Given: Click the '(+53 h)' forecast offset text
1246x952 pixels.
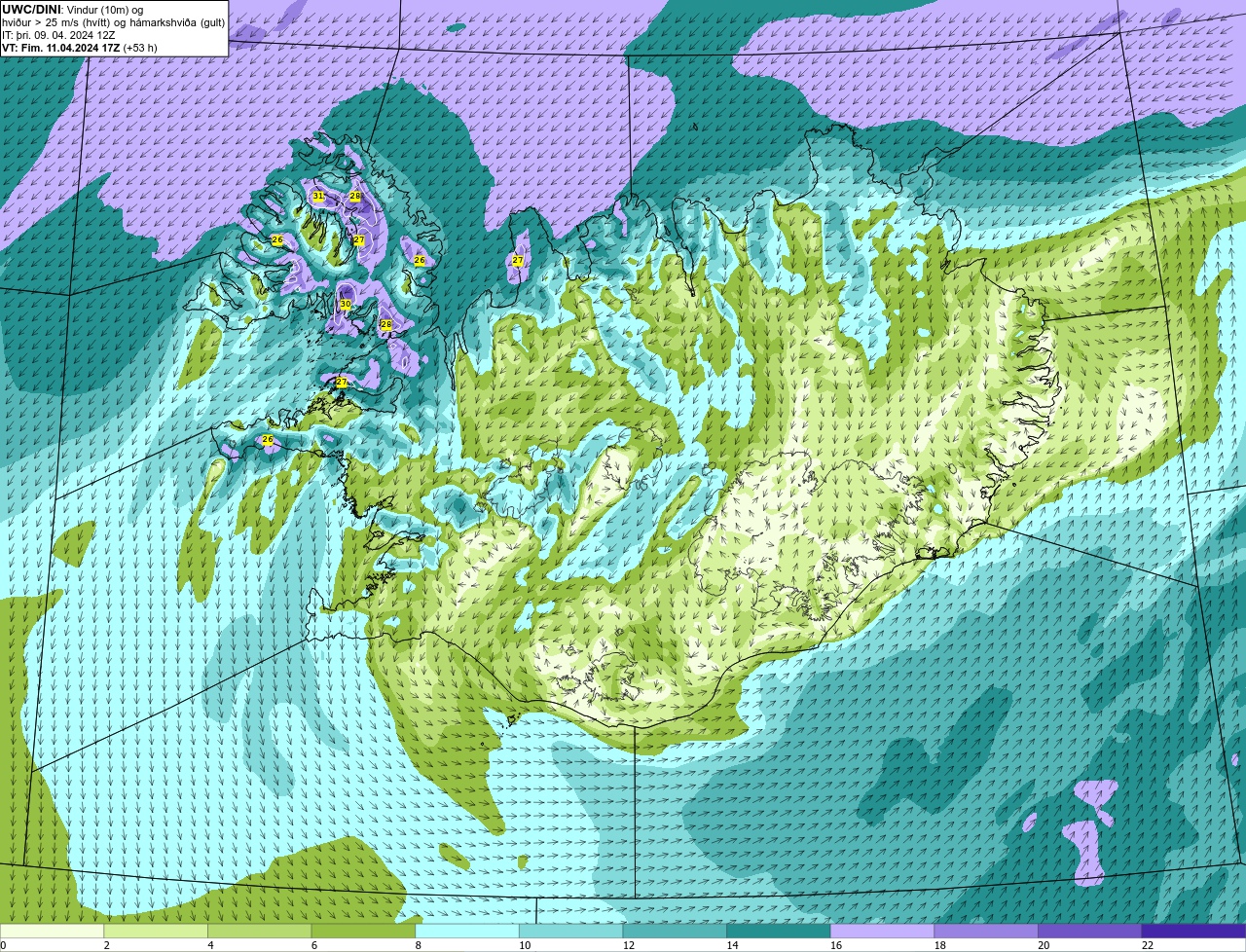Looking at the screenshot, I should tap(140, 47).
